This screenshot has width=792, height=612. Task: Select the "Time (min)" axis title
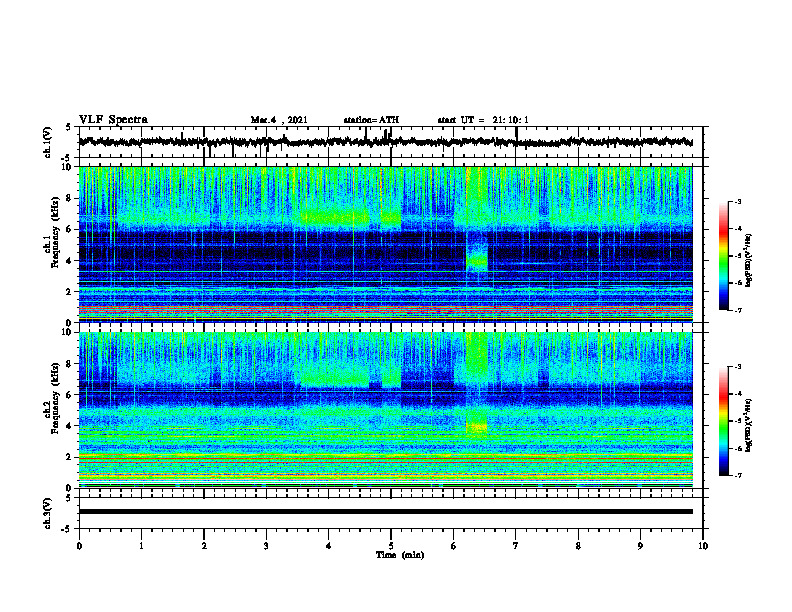(x=400, y=555)
